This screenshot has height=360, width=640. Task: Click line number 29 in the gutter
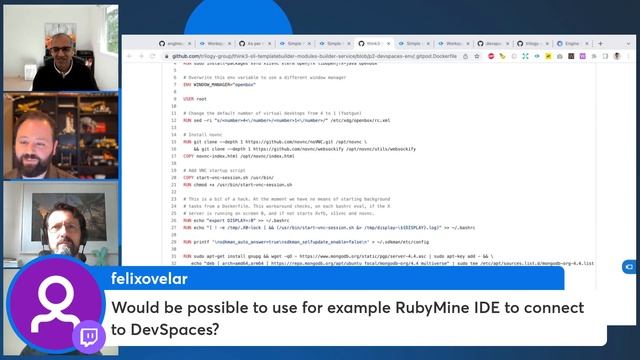pos(174,242)
